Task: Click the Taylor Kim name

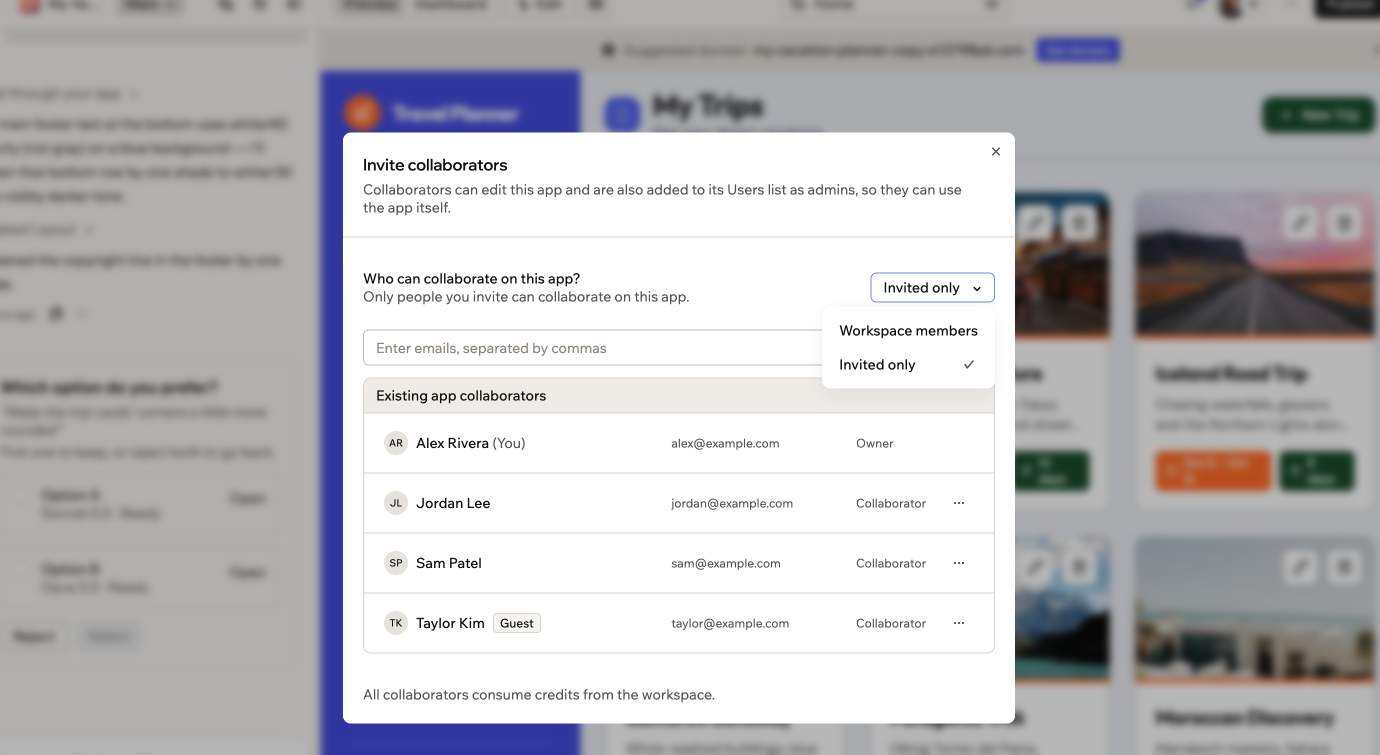Action: click(x=450, y=623)
